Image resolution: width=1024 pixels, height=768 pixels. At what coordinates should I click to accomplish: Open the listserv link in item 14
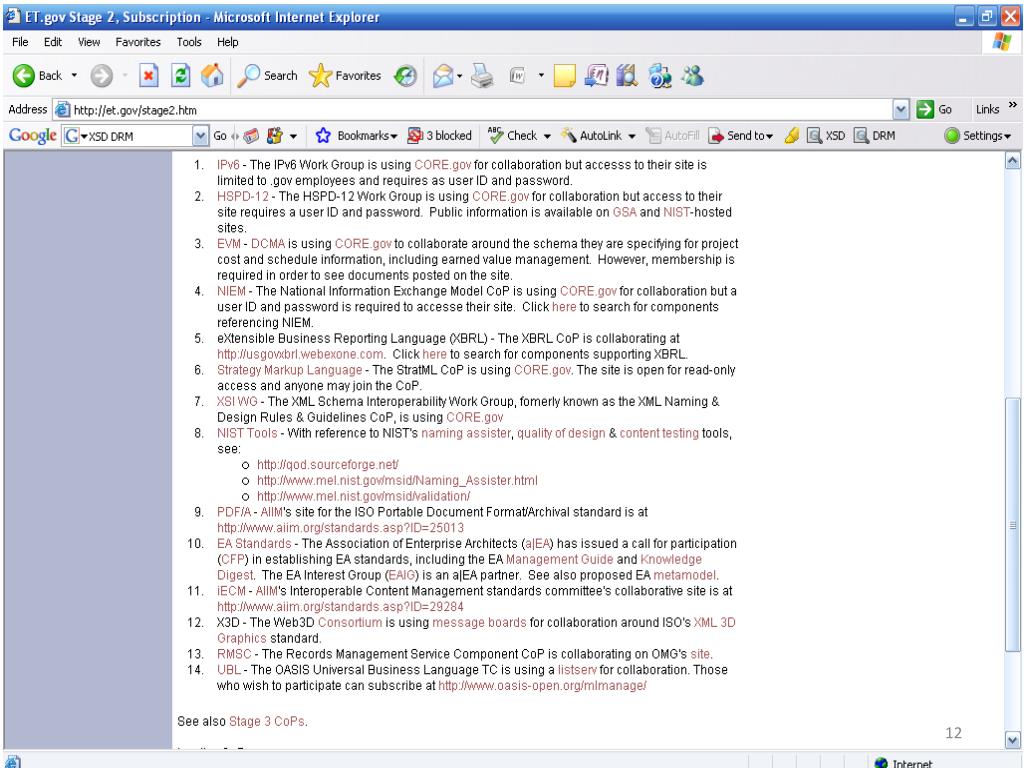pyautogui.click(x=577, y=670)
